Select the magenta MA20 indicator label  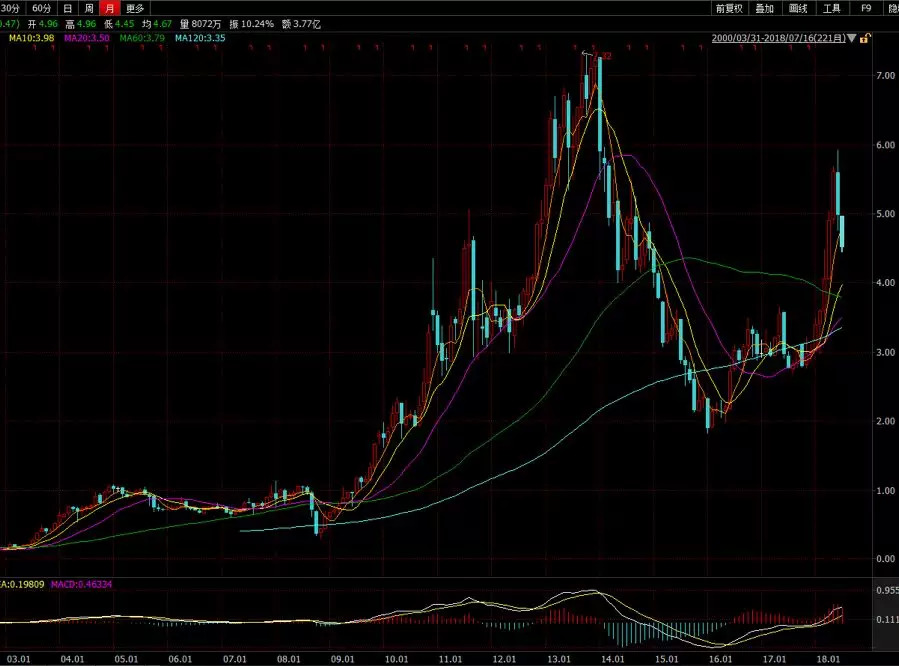89,38
